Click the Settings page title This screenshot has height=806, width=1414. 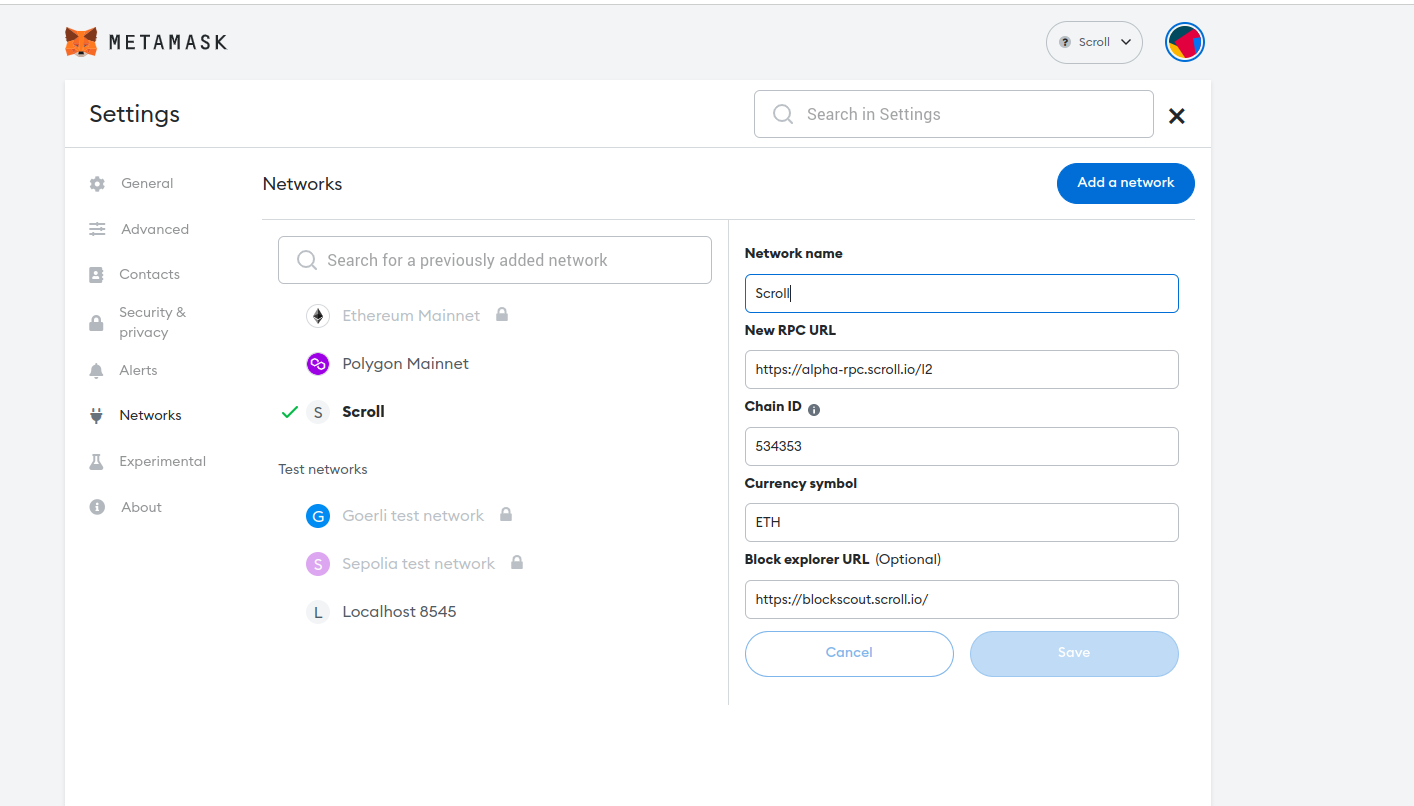coord(134,113)
